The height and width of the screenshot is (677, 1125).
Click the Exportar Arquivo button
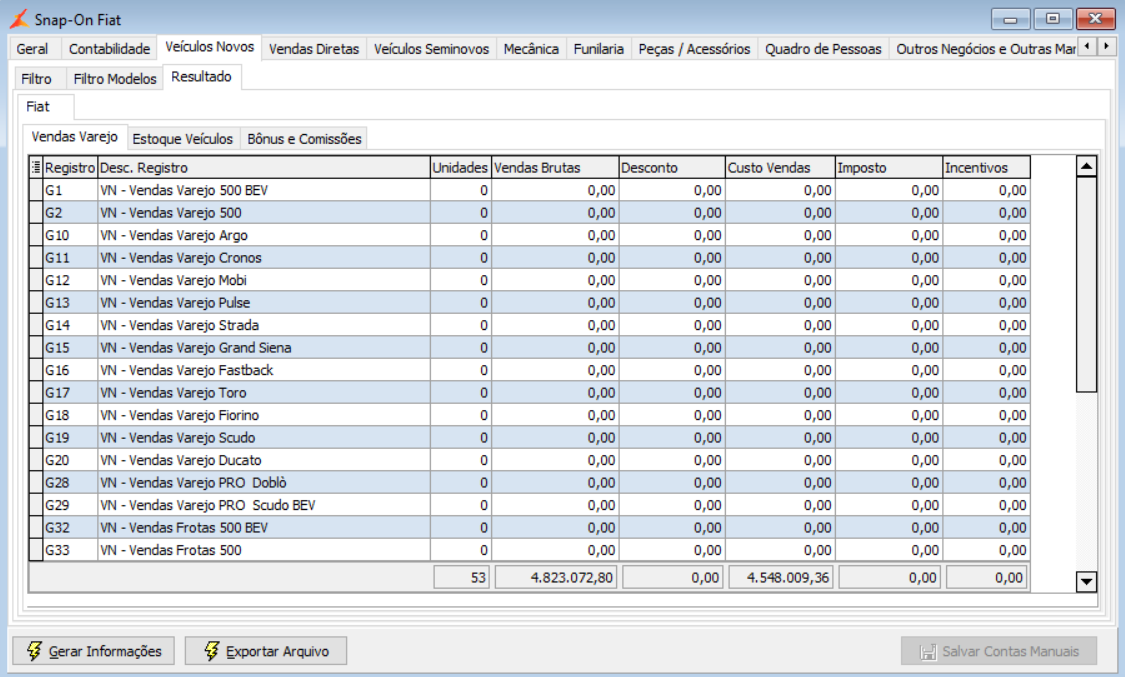[266, 650]
